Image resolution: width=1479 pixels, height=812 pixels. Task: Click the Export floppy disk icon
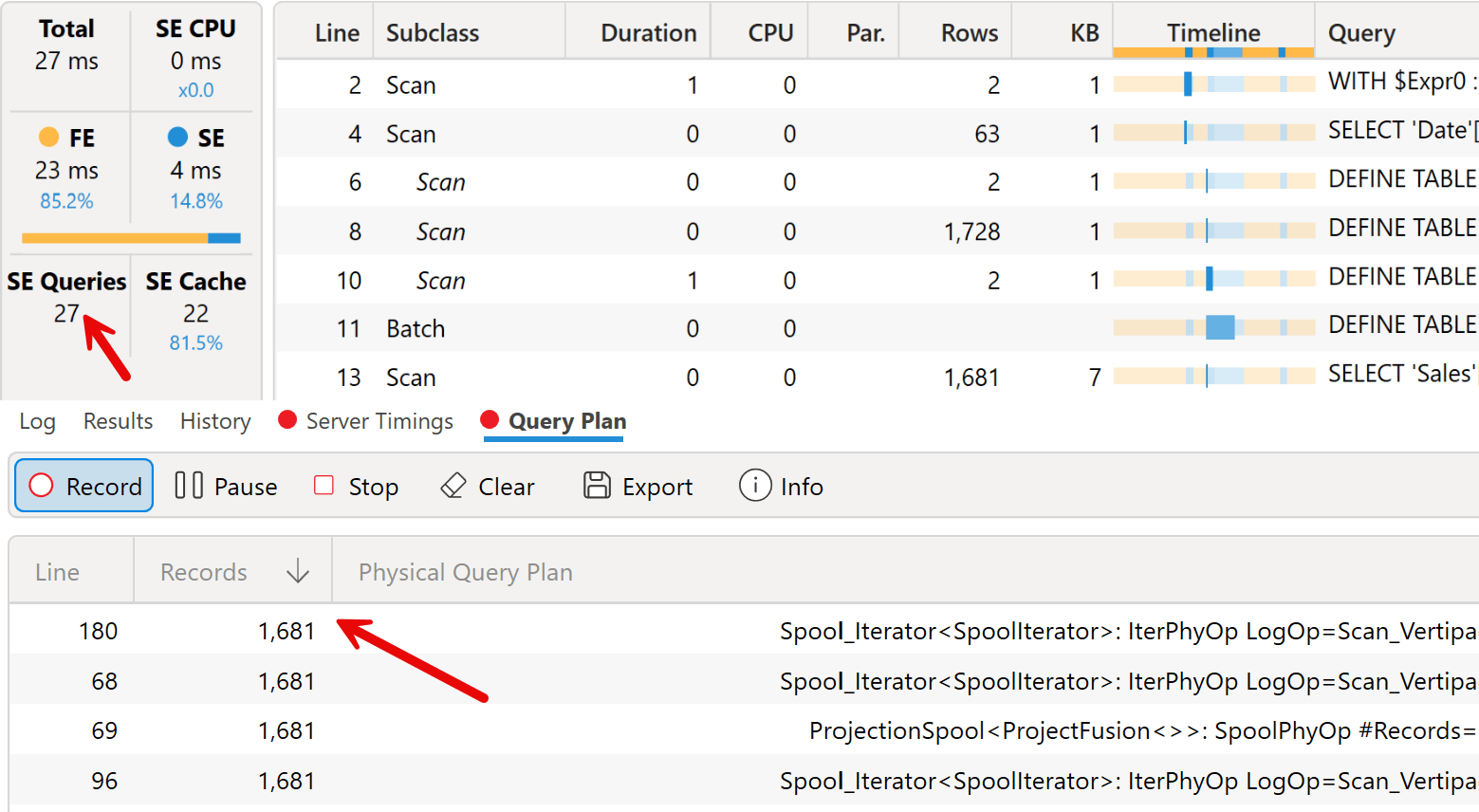[597, 486]
